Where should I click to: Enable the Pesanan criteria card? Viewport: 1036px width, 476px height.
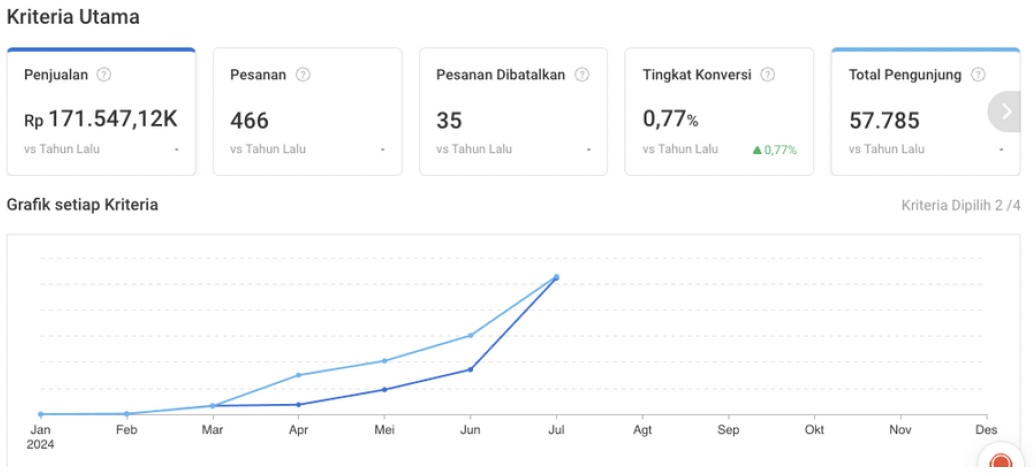pyautogui.click(x=307, y=111)
